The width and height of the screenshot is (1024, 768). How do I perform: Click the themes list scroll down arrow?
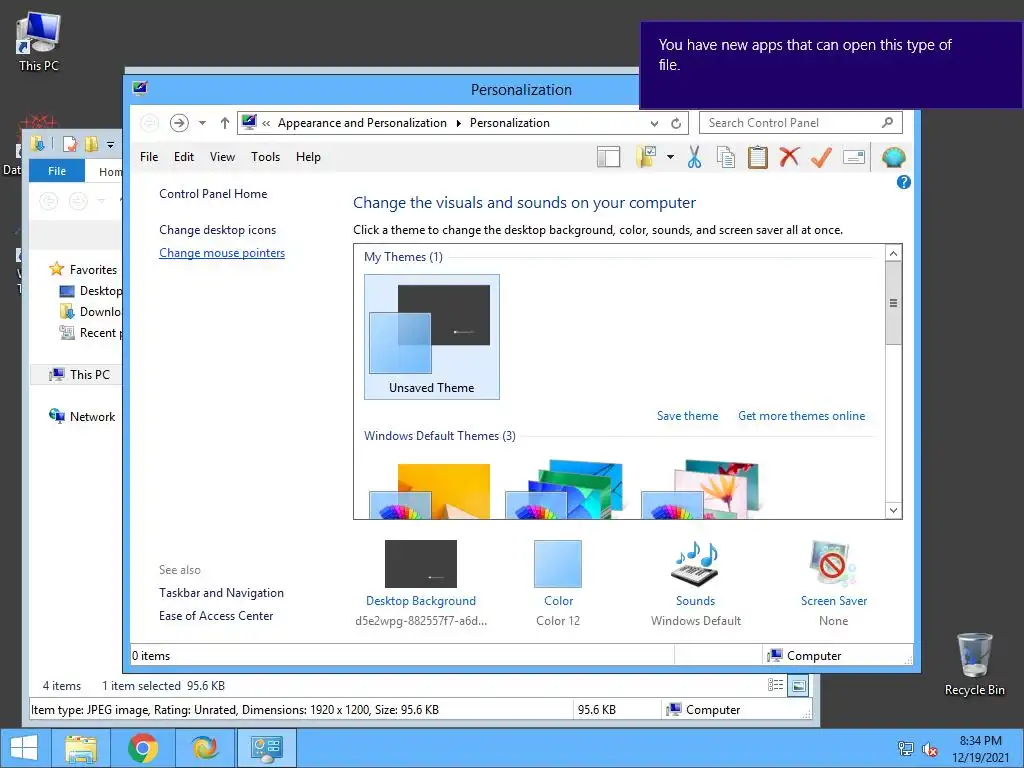[893, 511]
